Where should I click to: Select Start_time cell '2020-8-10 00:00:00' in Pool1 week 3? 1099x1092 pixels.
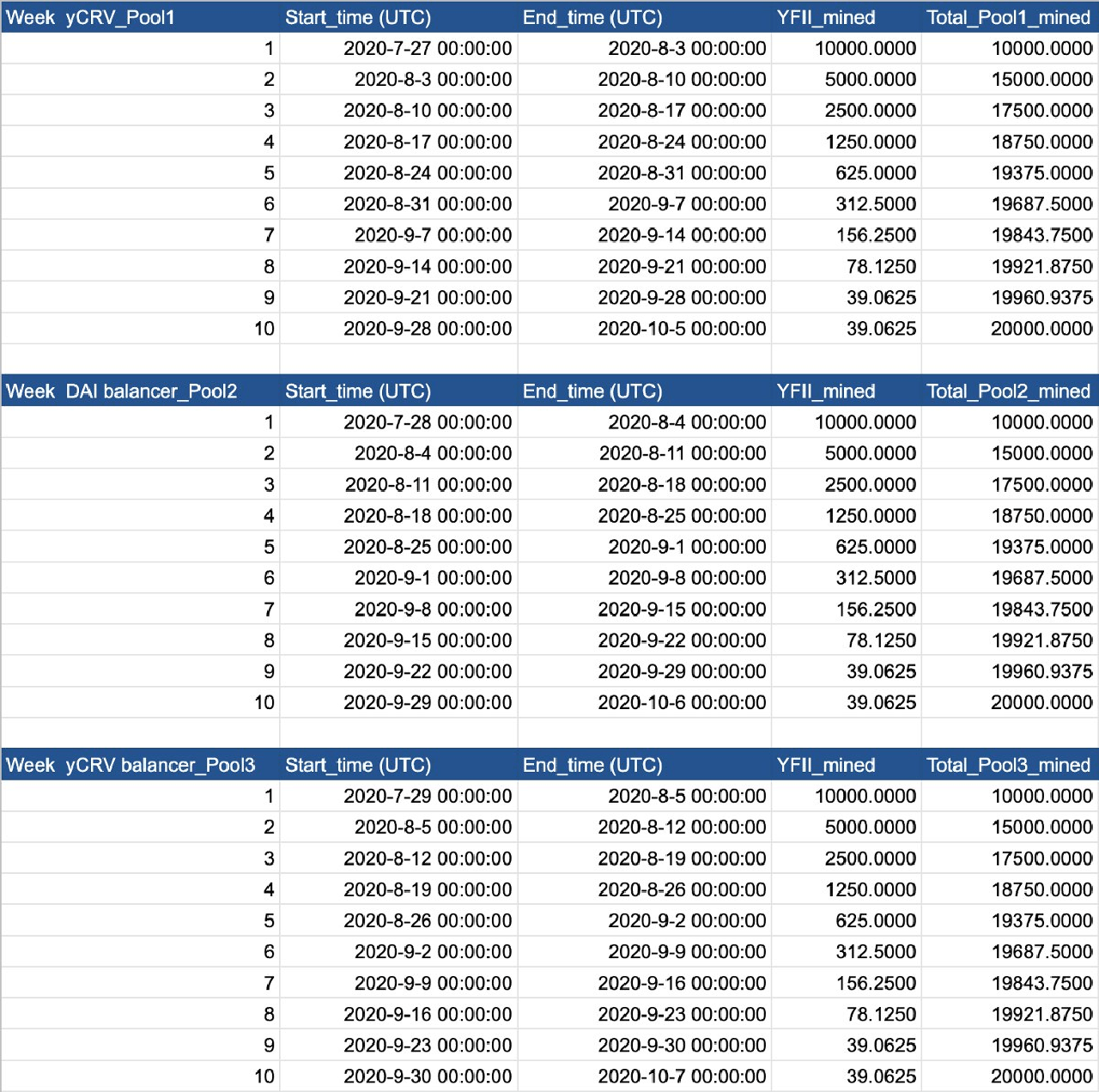[398, 111]
